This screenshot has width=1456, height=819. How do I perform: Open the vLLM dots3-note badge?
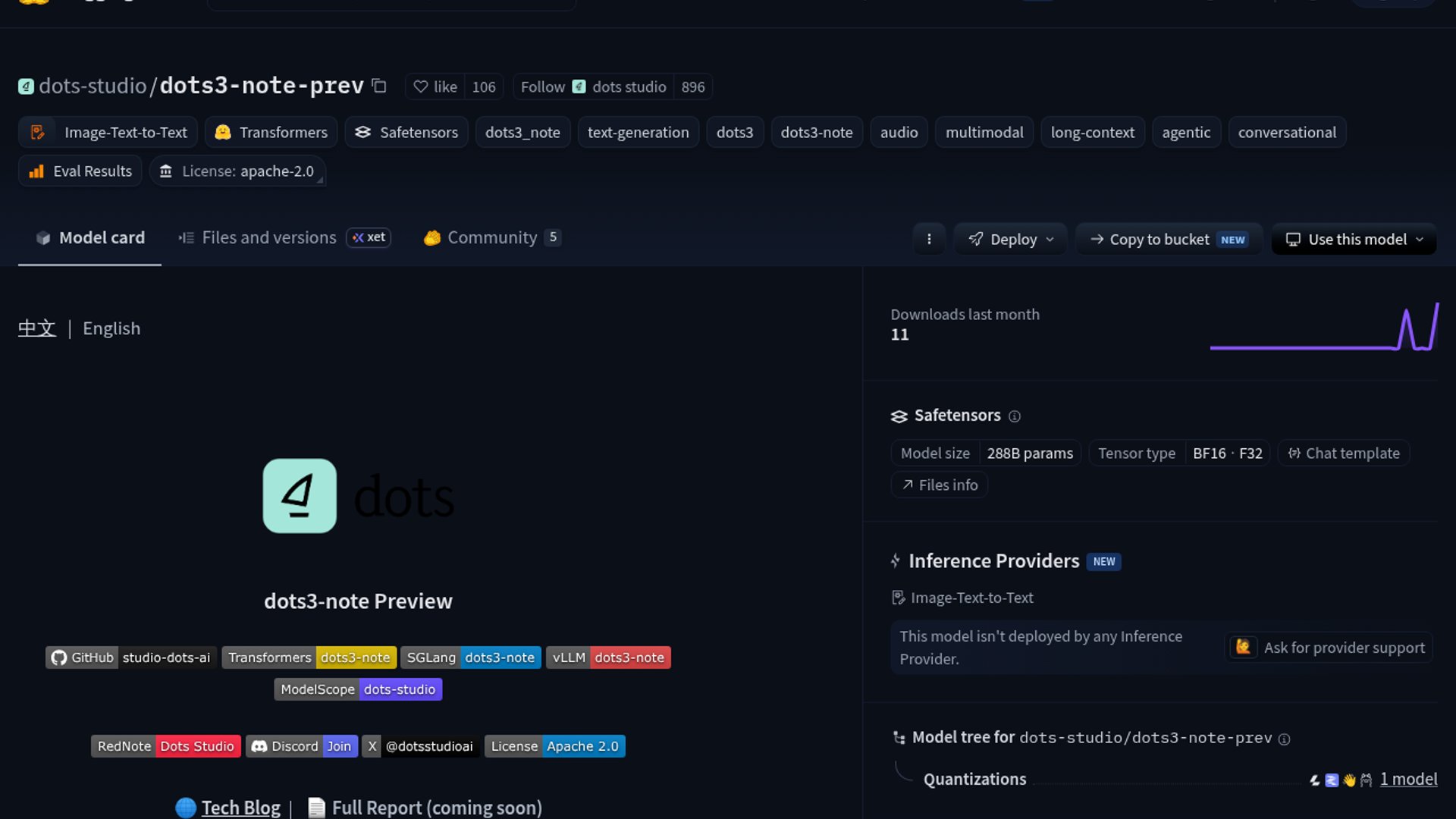click(x=608, y=657)
